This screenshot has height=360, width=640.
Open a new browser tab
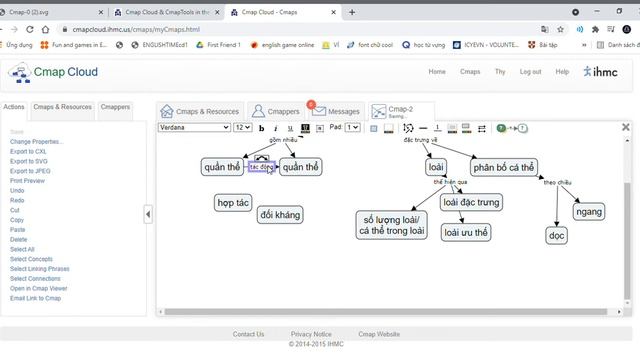(x=352, y=12)
